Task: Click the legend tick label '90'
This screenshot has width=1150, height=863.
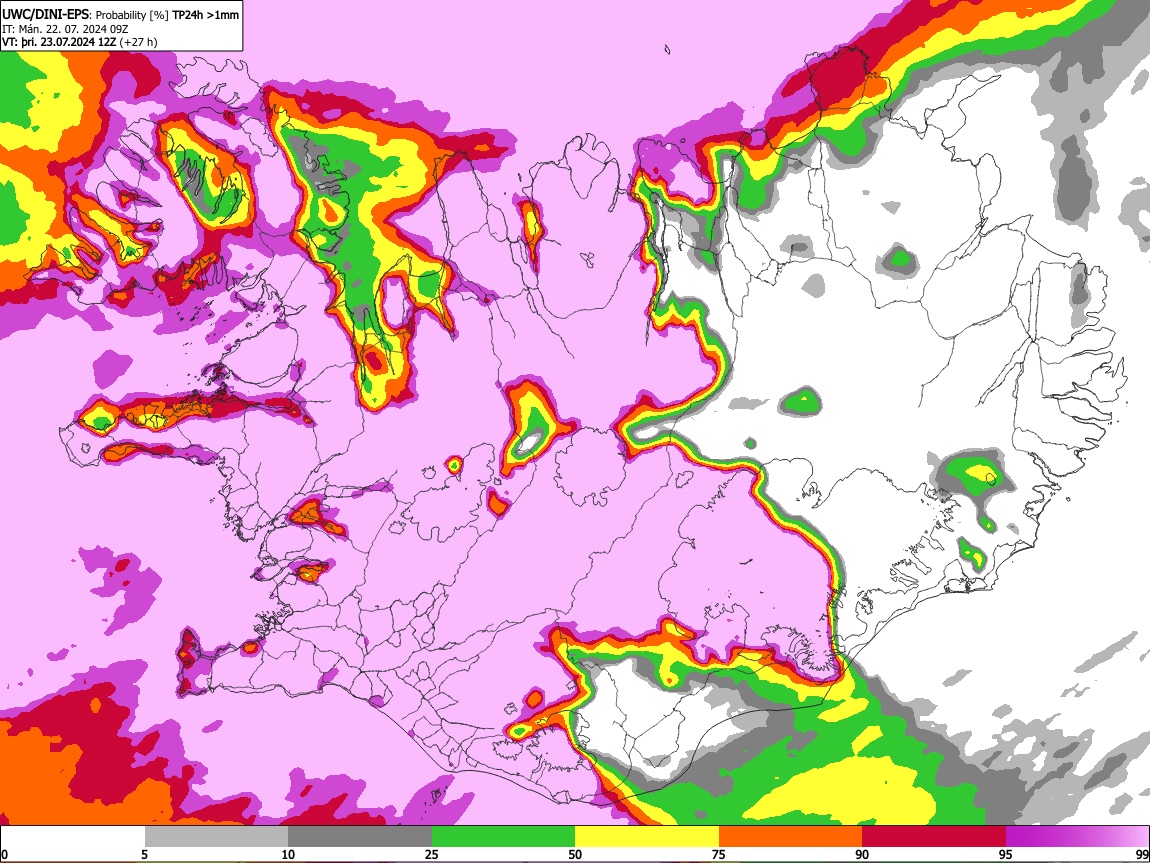Action: coord(862,855)
